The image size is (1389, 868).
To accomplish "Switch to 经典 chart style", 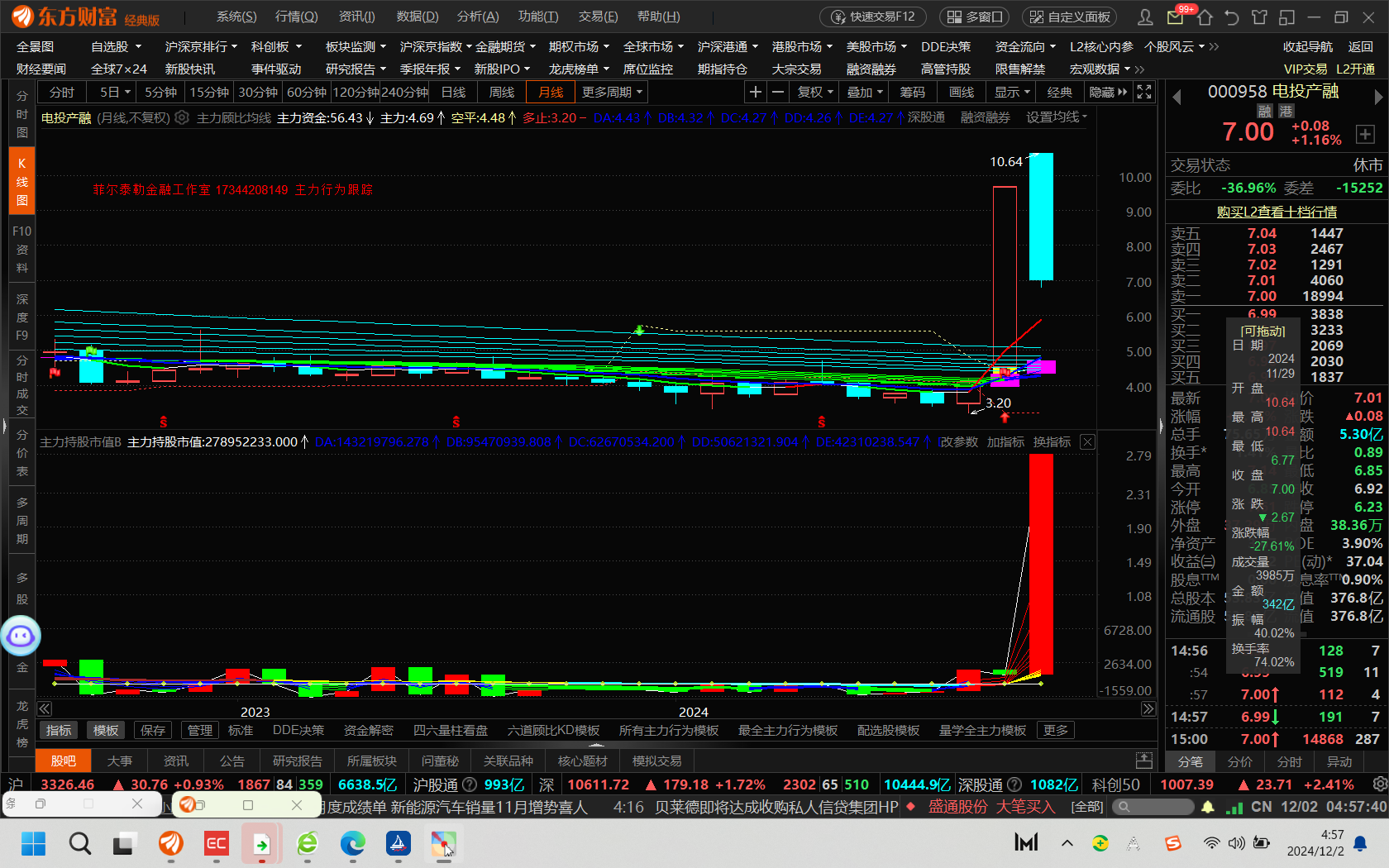I will [x=1060, y=92].
